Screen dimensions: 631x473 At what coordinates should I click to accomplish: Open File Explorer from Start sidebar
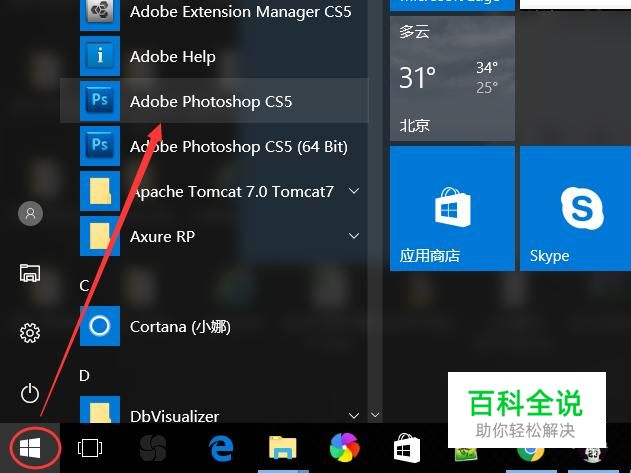(x=30, y=273)
